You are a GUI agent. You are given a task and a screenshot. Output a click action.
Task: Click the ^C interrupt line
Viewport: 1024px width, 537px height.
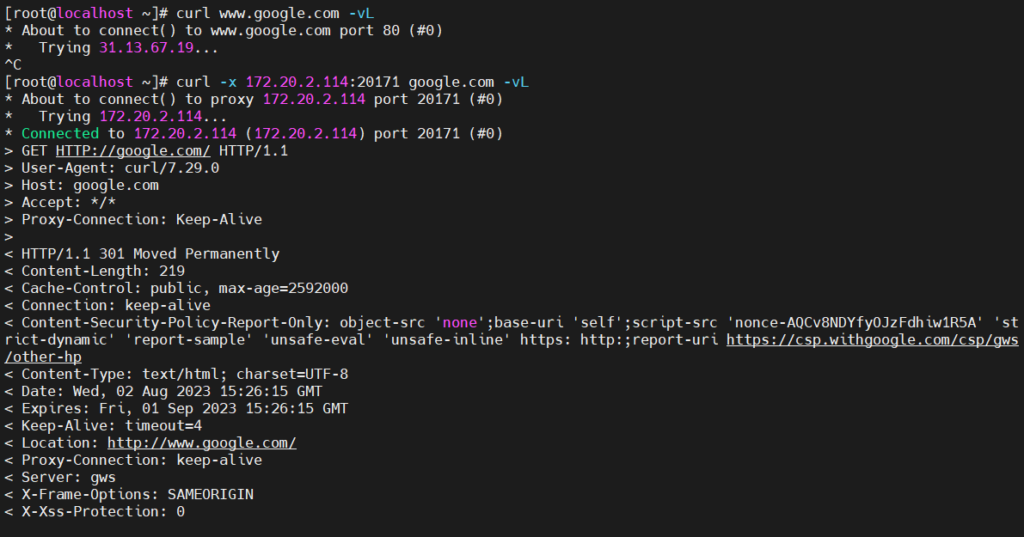[x=12, y=65]
